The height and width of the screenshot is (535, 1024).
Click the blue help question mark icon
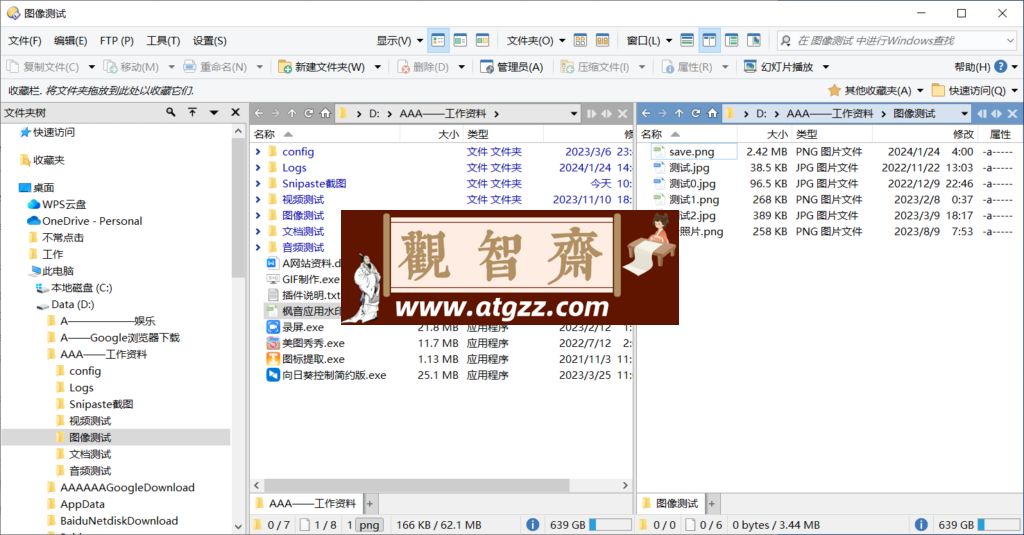click(x=1000, y=67)
